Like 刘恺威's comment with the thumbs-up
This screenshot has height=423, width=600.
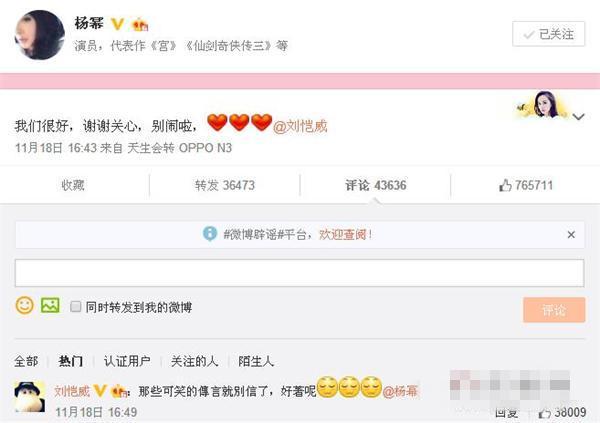pyautogui.click(x=545, y=413)
